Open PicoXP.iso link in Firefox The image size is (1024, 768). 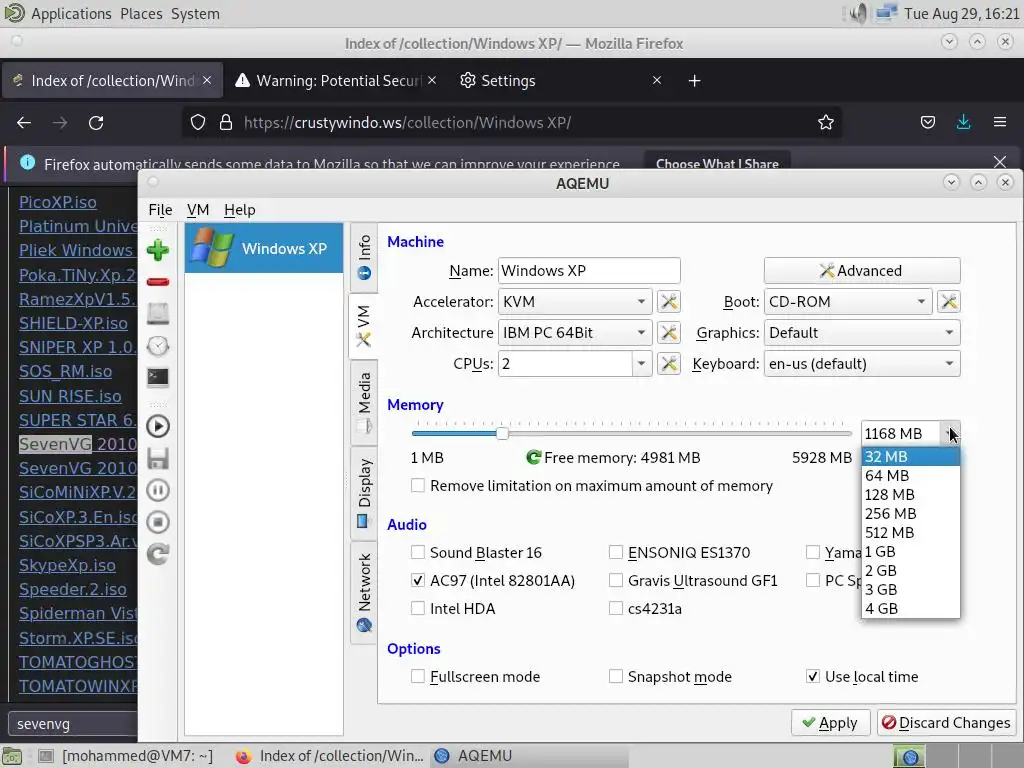pyautogui.click(x=57, y=202)
